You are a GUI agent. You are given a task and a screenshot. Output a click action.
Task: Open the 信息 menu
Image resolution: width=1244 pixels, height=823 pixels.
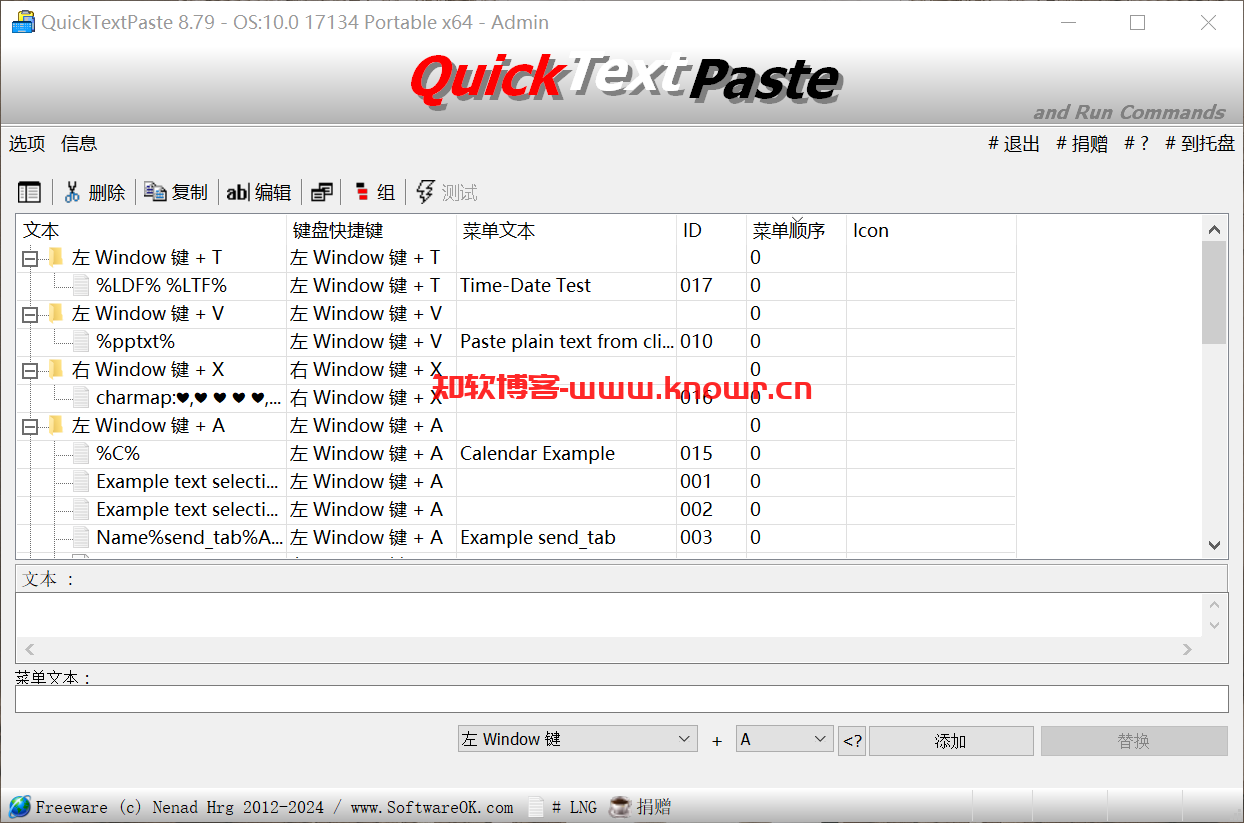[x=79, y=143]
